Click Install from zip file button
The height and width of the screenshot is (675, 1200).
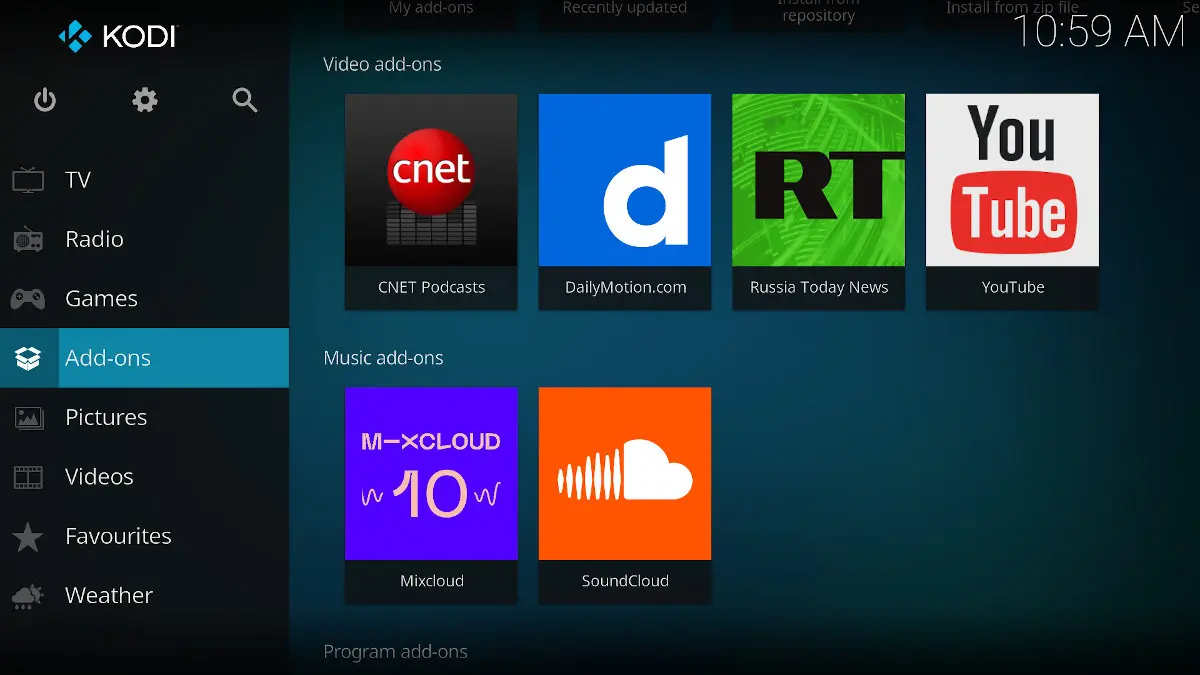click(x=1012, y=8)
